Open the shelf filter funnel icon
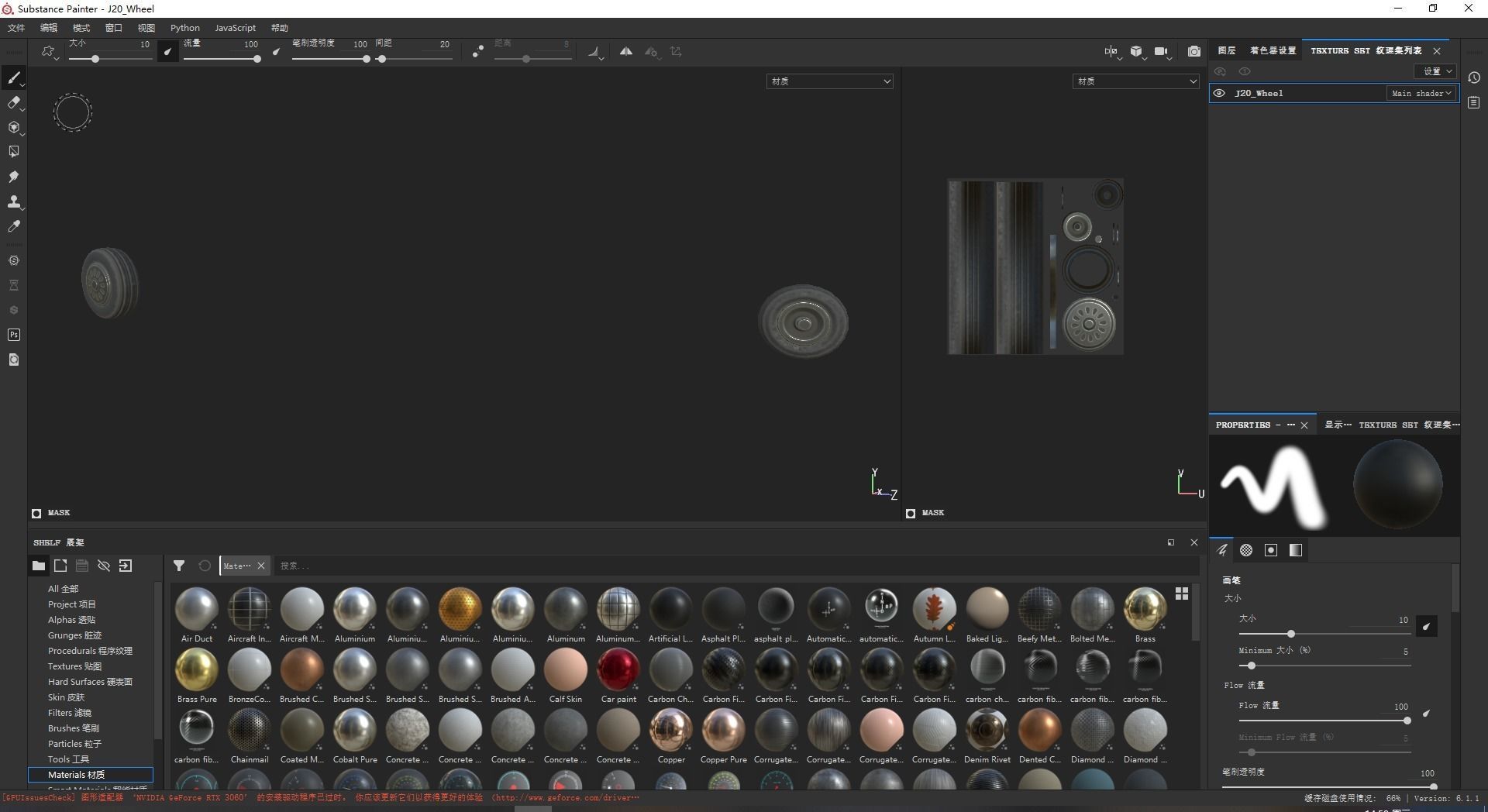Screen dimensions: 1488x812 179,566
